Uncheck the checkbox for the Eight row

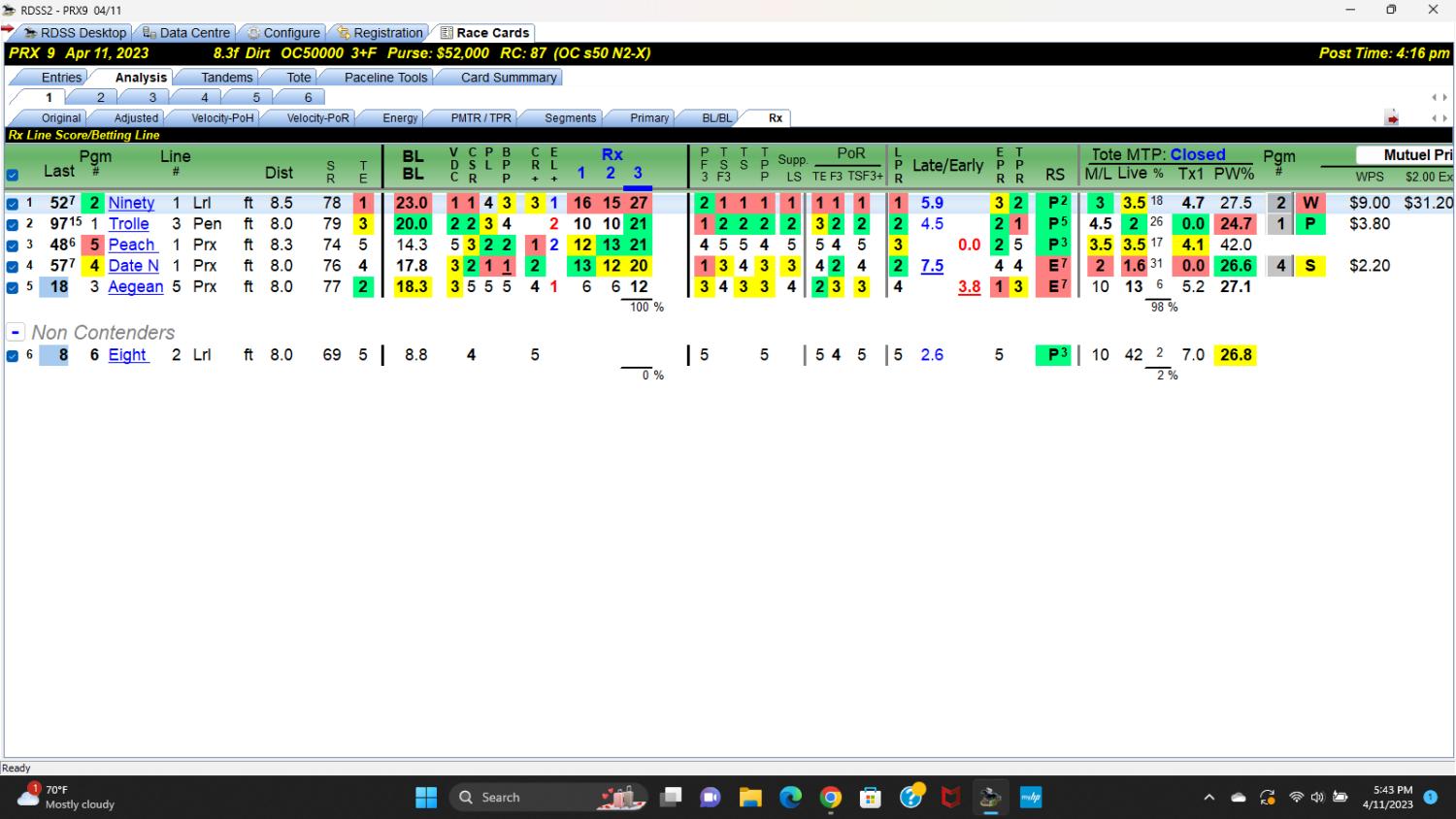point(13,355)
